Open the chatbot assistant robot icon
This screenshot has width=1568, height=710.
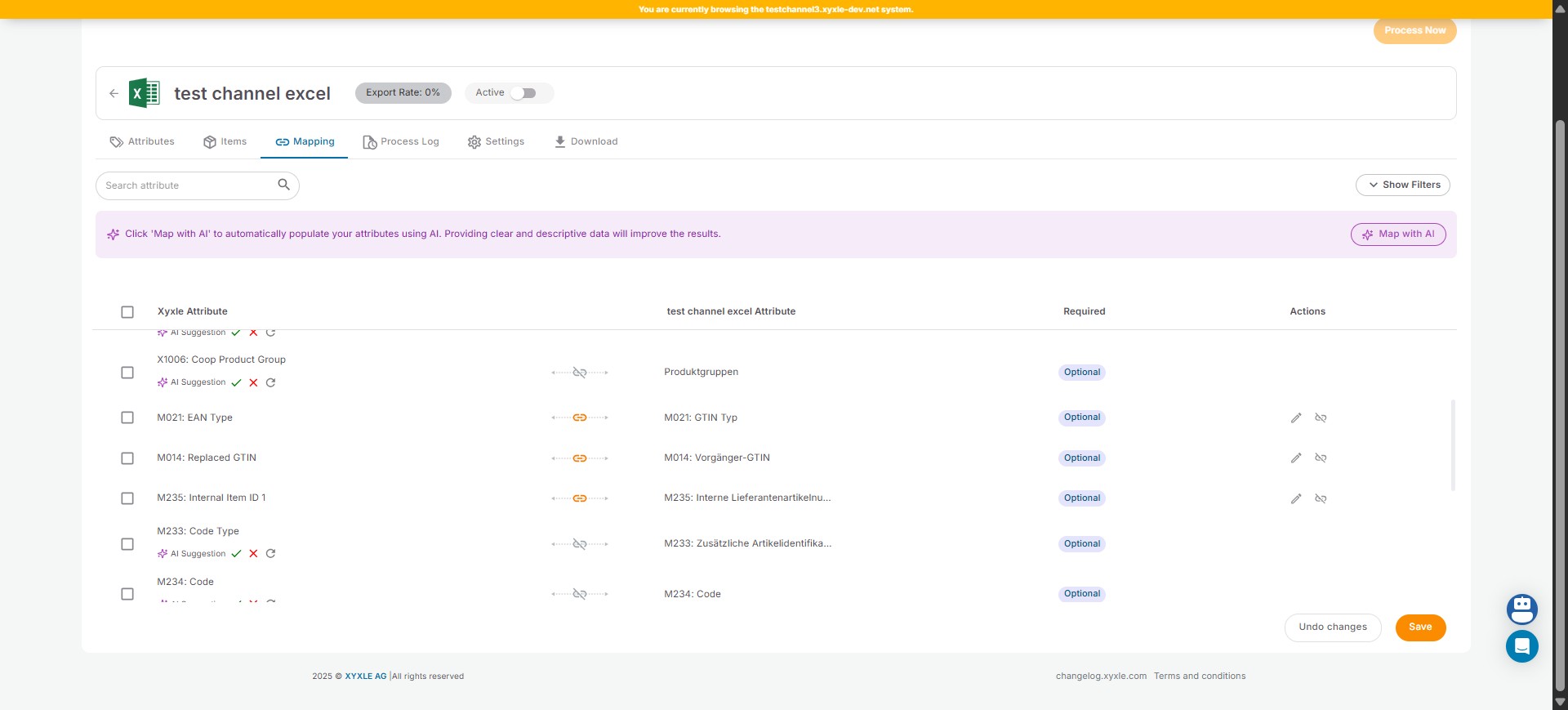pyautogui.click(x=1521, y=609)
